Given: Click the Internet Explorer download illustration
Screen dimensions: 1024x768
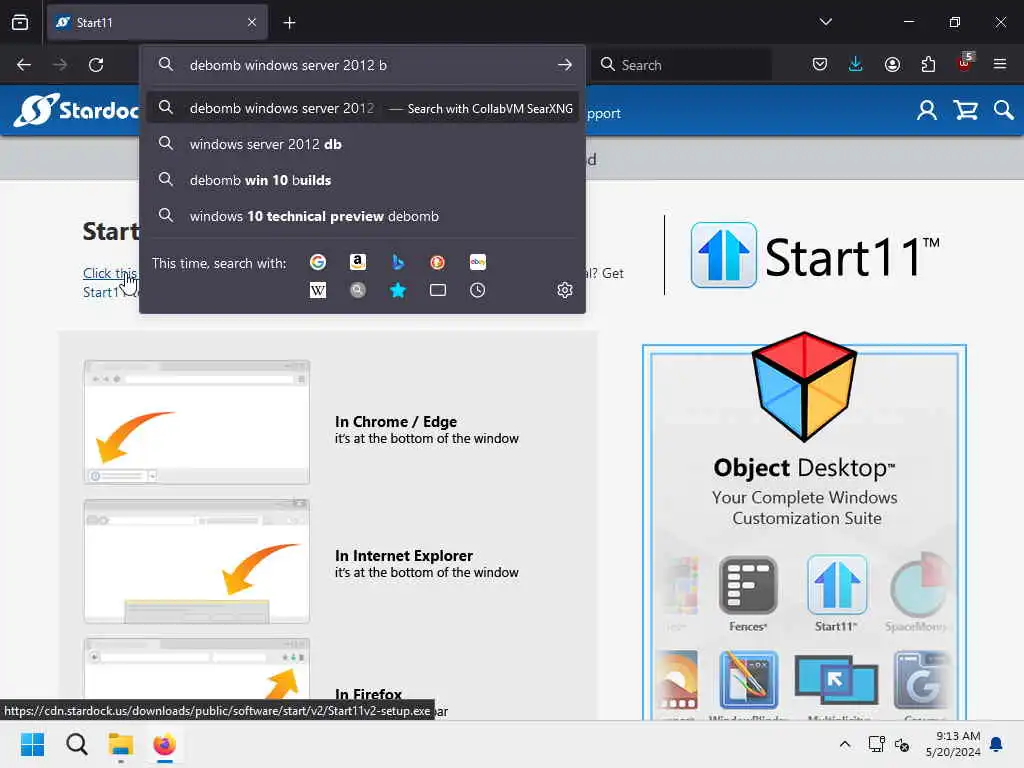Looking at the screenshot, I should (x=197, y=562).
